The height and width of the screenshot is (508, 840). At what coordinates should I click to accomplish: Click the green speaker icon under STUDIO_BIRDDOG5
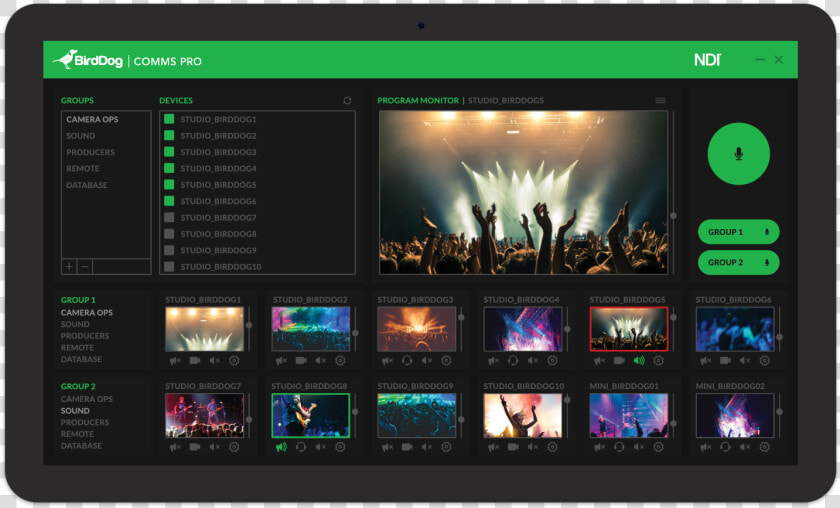point(639,361)
